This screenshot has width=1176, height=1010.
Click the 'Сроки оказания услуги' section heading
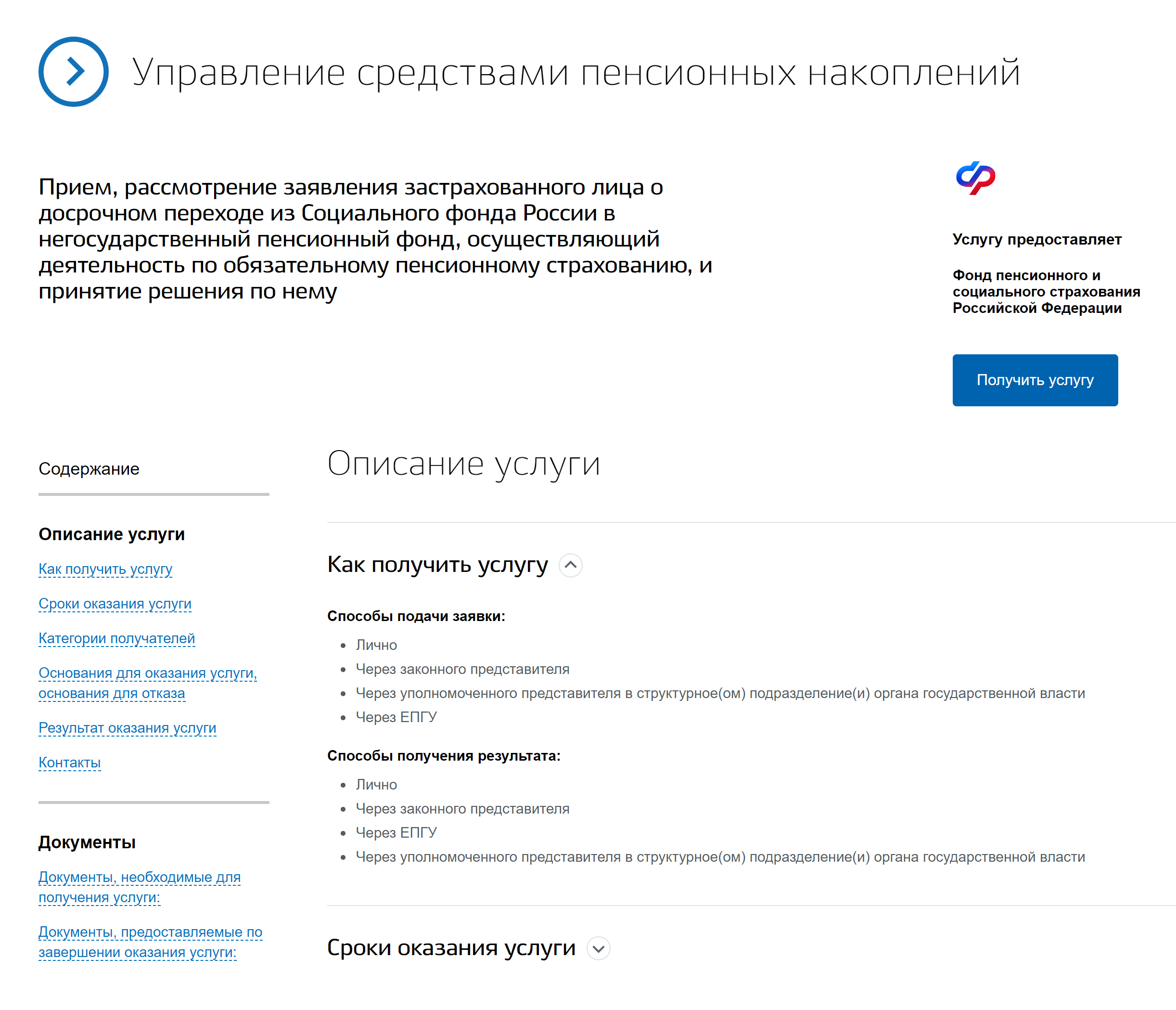[x=451, y=948]
